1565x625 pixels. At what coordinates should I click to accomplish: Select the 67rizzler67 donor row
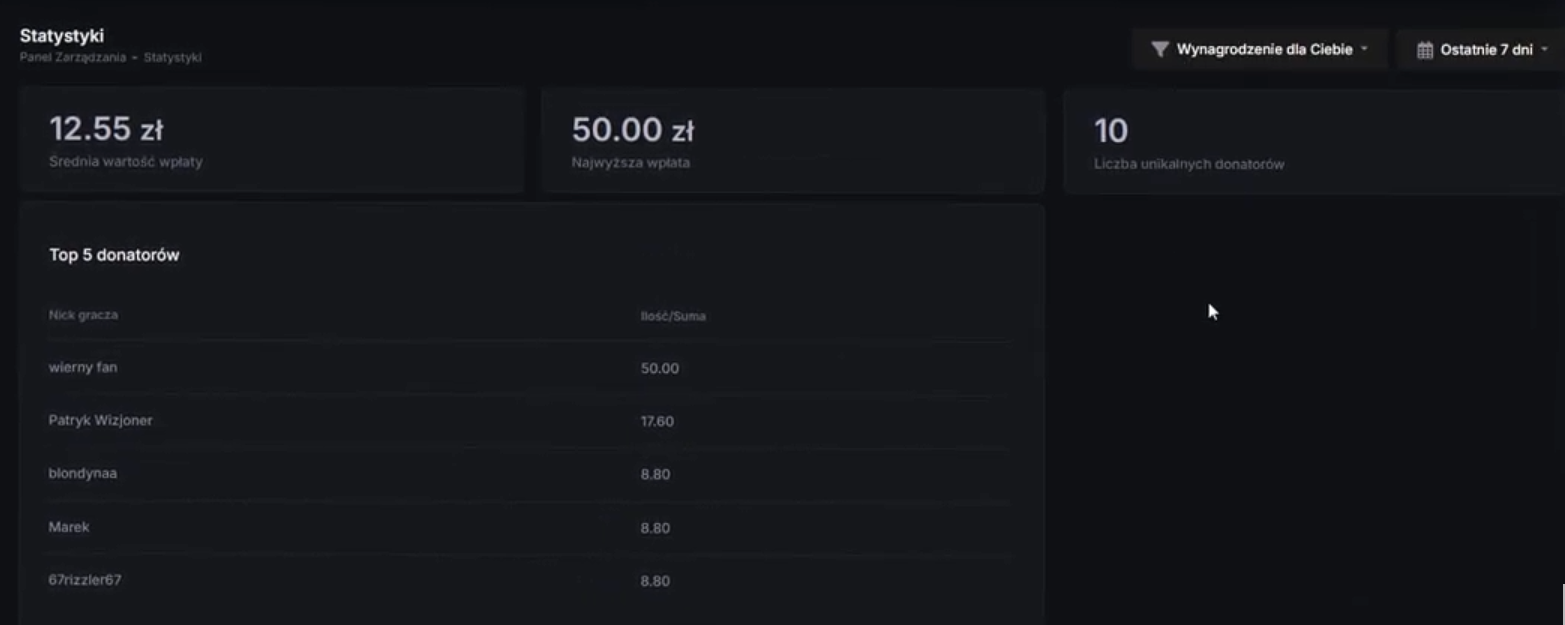click(530, 580)
